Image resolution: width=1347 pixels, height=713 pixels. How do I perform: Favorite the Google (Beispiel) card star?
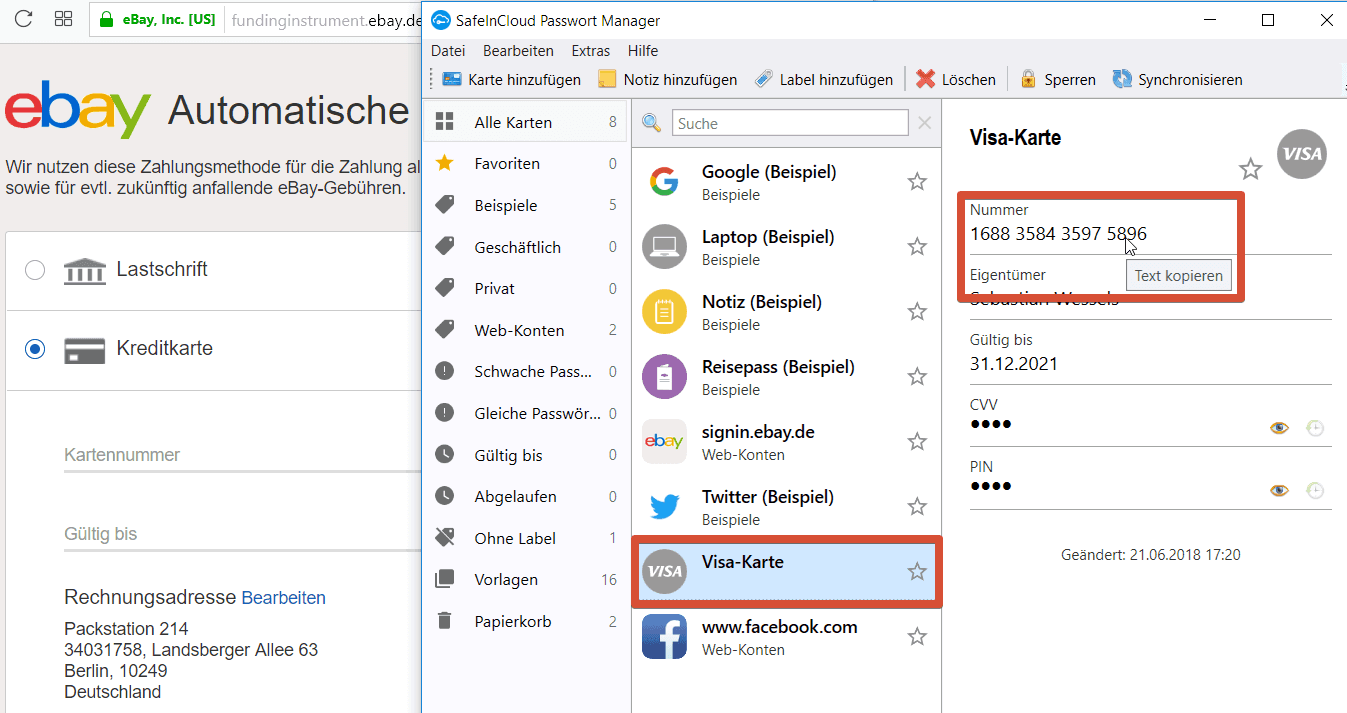[917, 181]
